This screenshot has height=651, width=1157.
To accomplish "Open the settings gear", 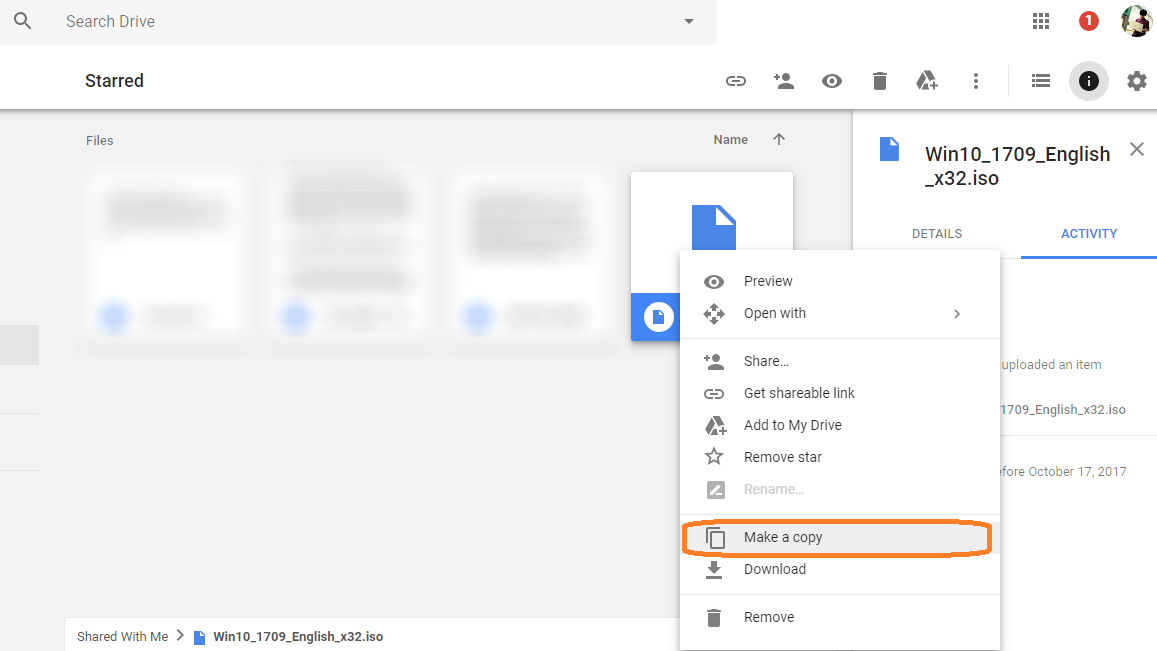I will 1137,81.
